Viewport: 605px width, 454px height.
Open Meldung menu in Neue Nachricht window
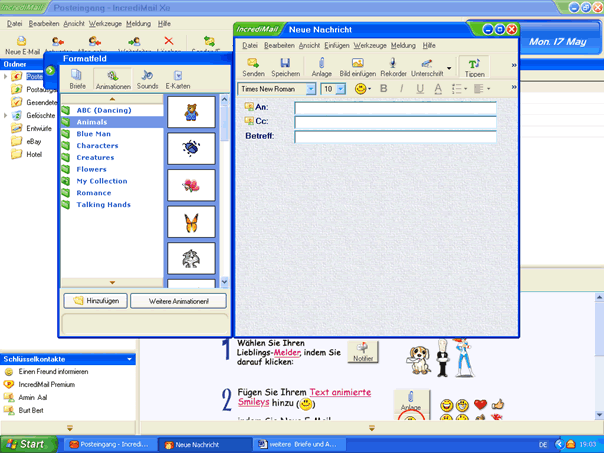click(403, 46)
